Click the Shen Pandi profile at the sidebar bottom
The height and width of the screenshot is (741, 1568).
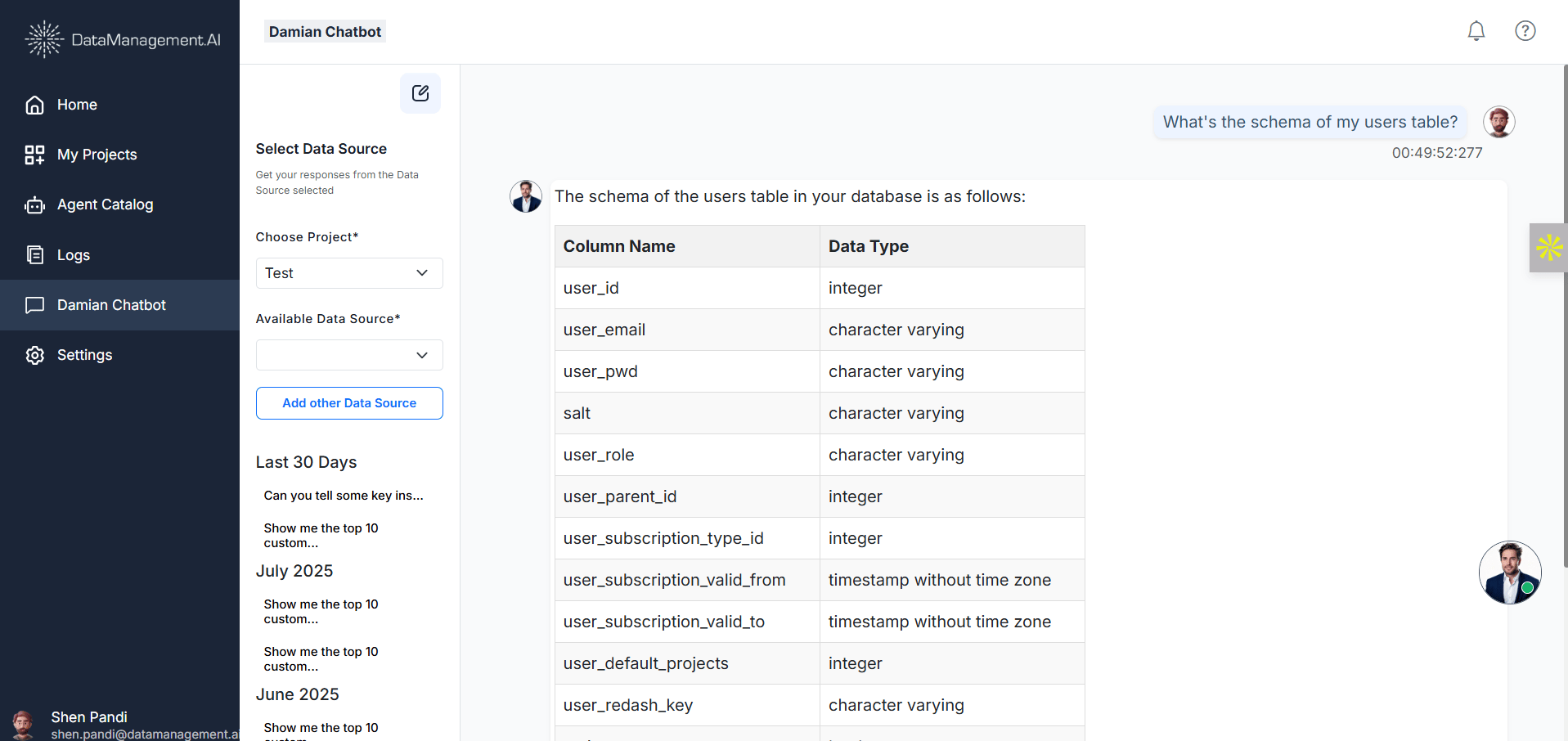point(88,724)
